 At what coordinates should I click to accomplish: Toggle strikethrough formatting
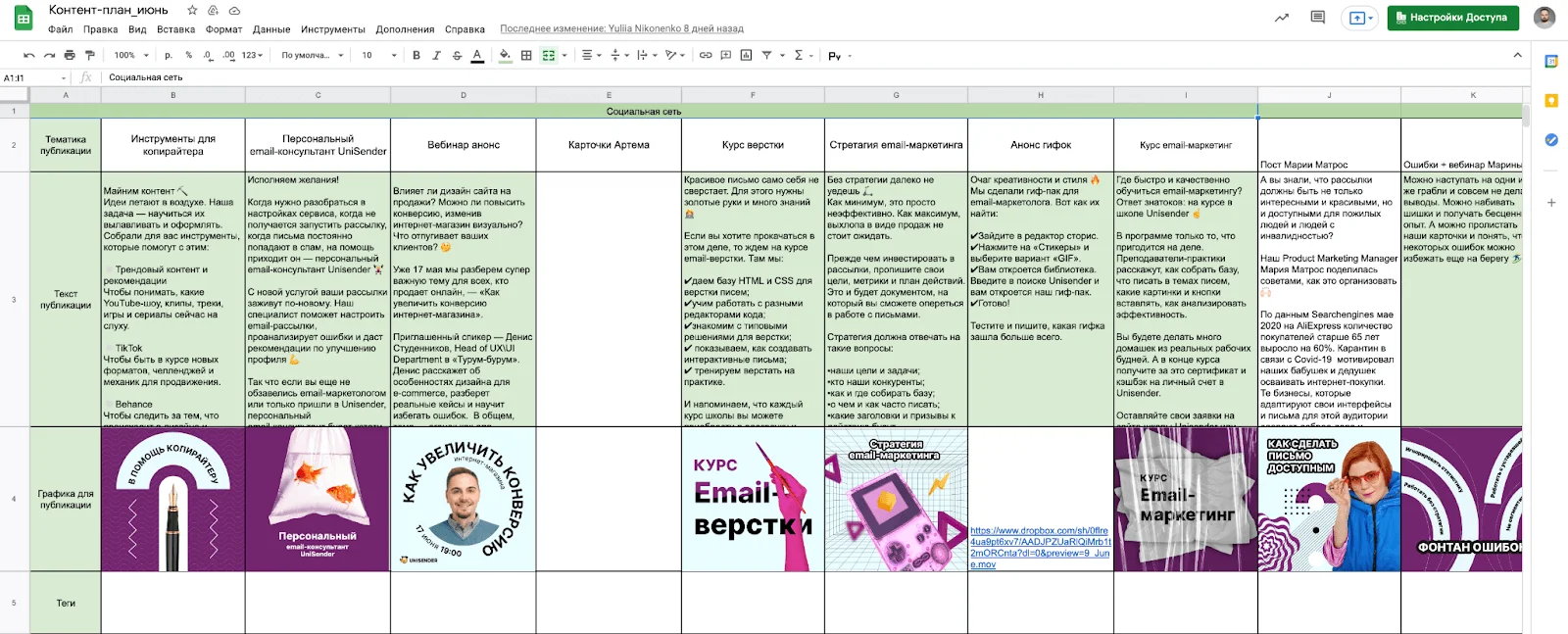point(457,56)
